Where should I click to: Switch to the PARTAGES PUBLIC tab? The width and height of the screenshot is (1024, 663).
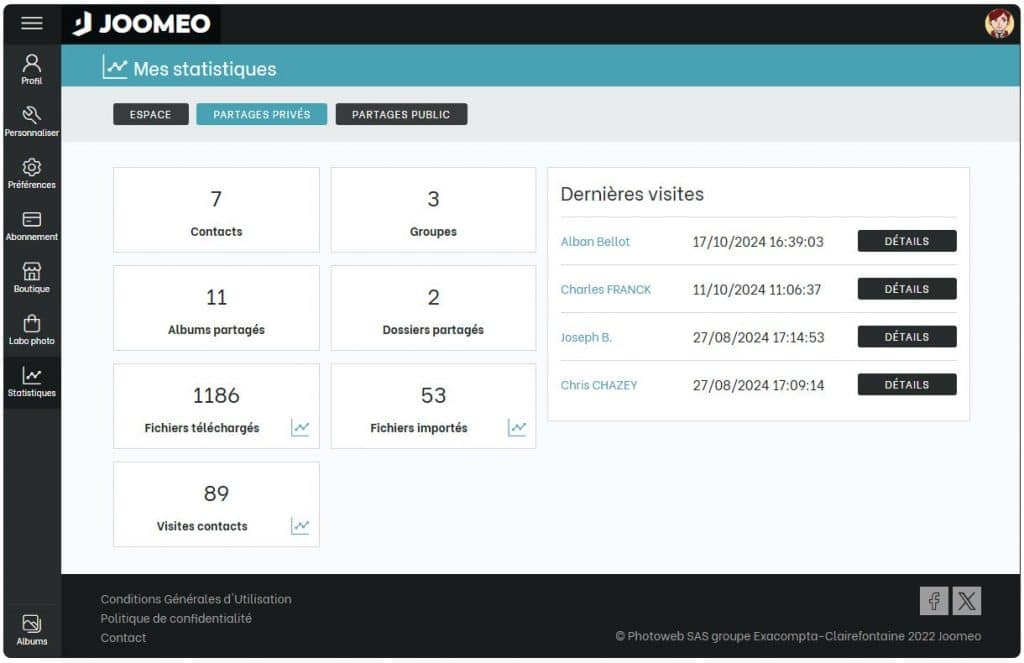[401, 114]
